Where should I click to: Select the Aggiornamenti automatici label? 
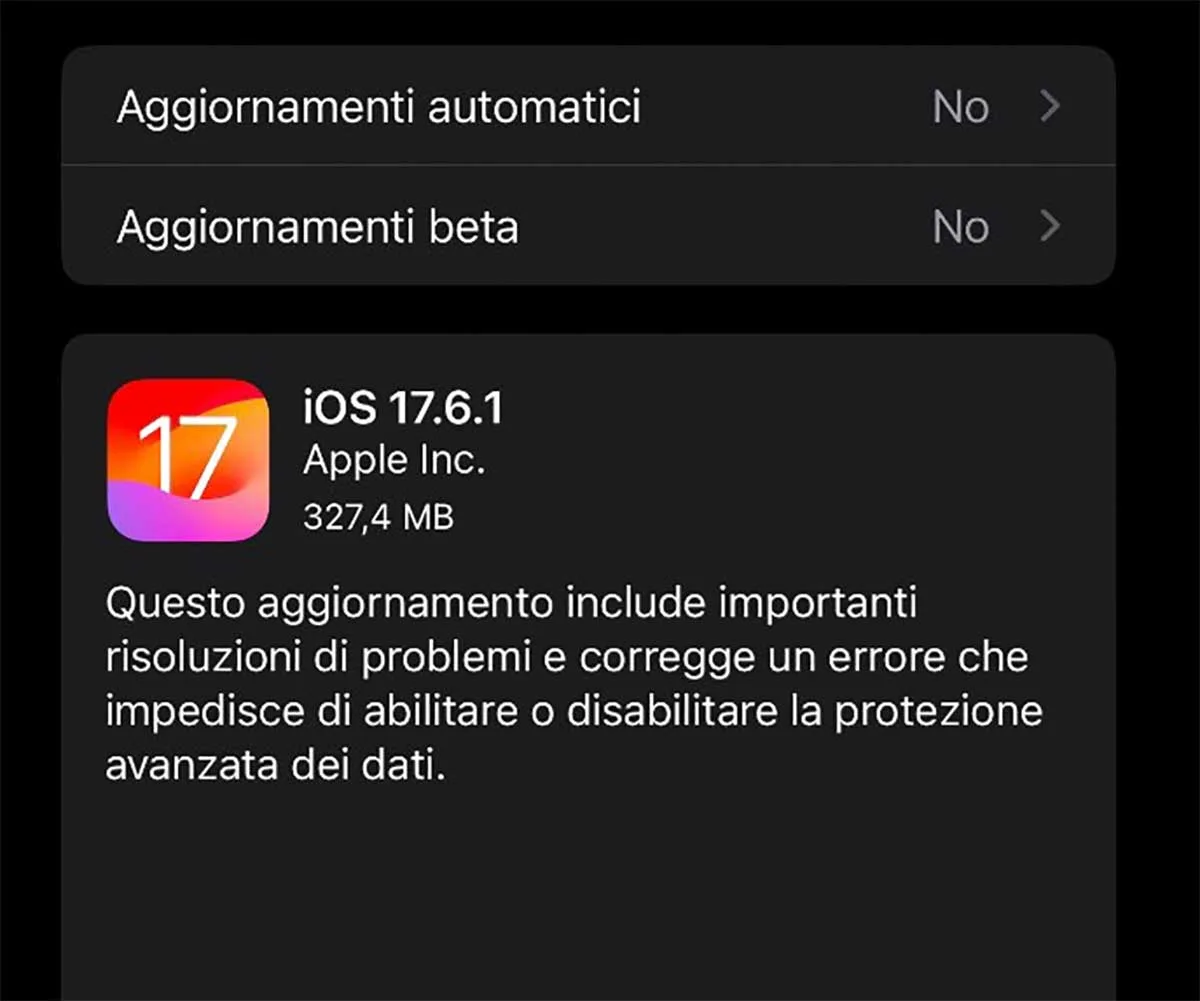[379, 107]
